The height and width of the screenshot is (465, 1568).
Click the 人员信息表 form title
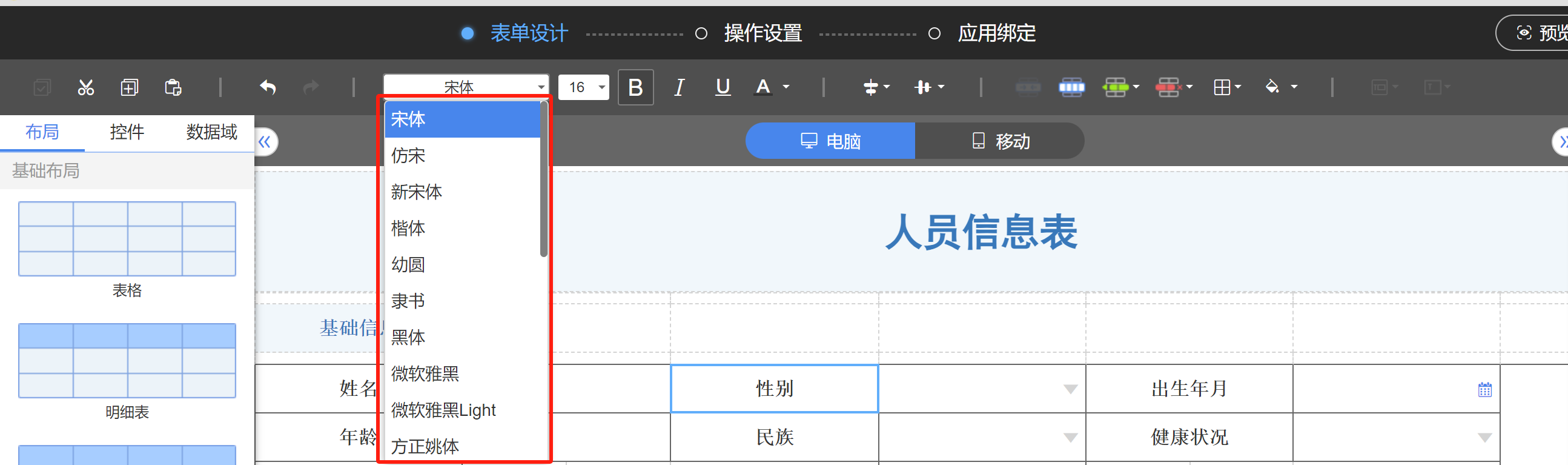tap(981, 232)
